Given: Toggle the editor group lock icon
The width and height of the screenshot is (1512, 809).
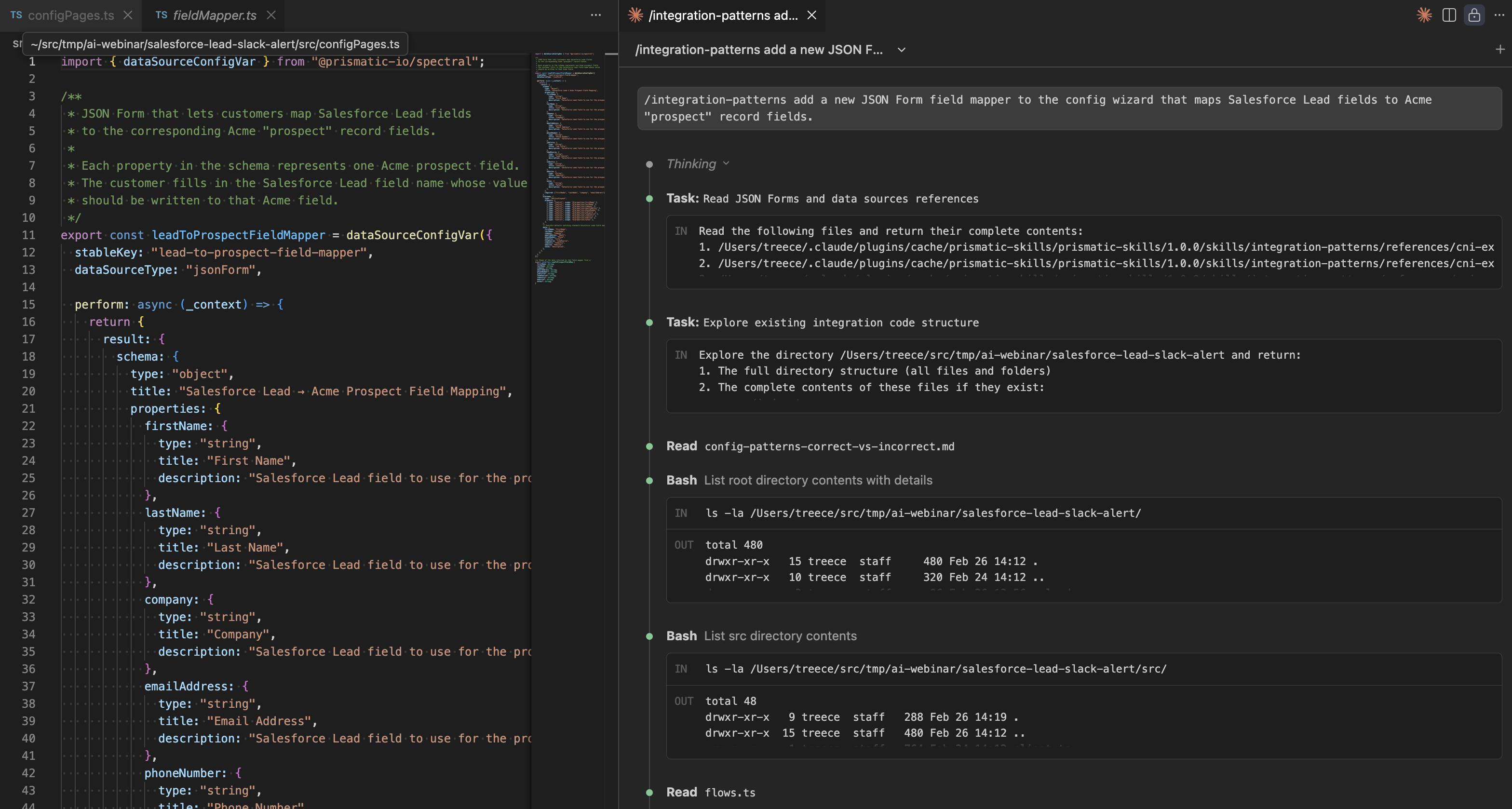Looking at the screenshot, I should point(1474,15).
